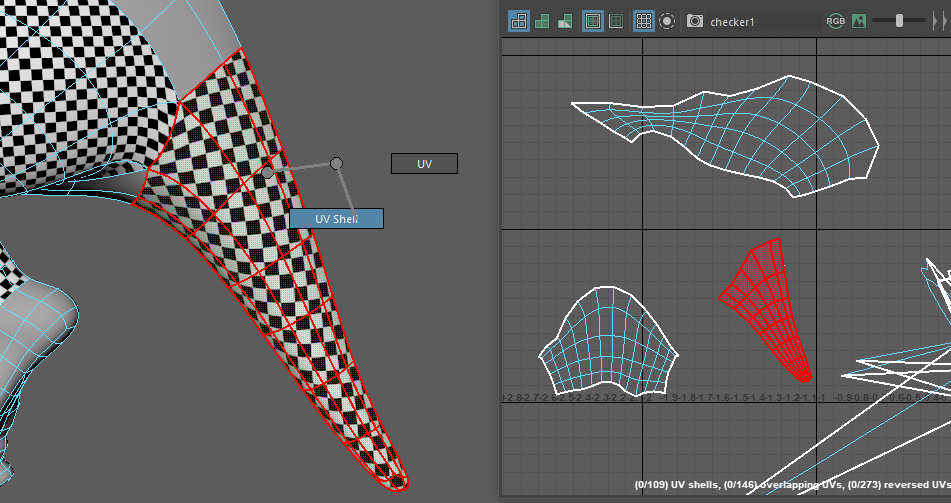This screenshot has height=503, width=951.
Task: Click the second square frame border icon
Action: click(616, 21)
